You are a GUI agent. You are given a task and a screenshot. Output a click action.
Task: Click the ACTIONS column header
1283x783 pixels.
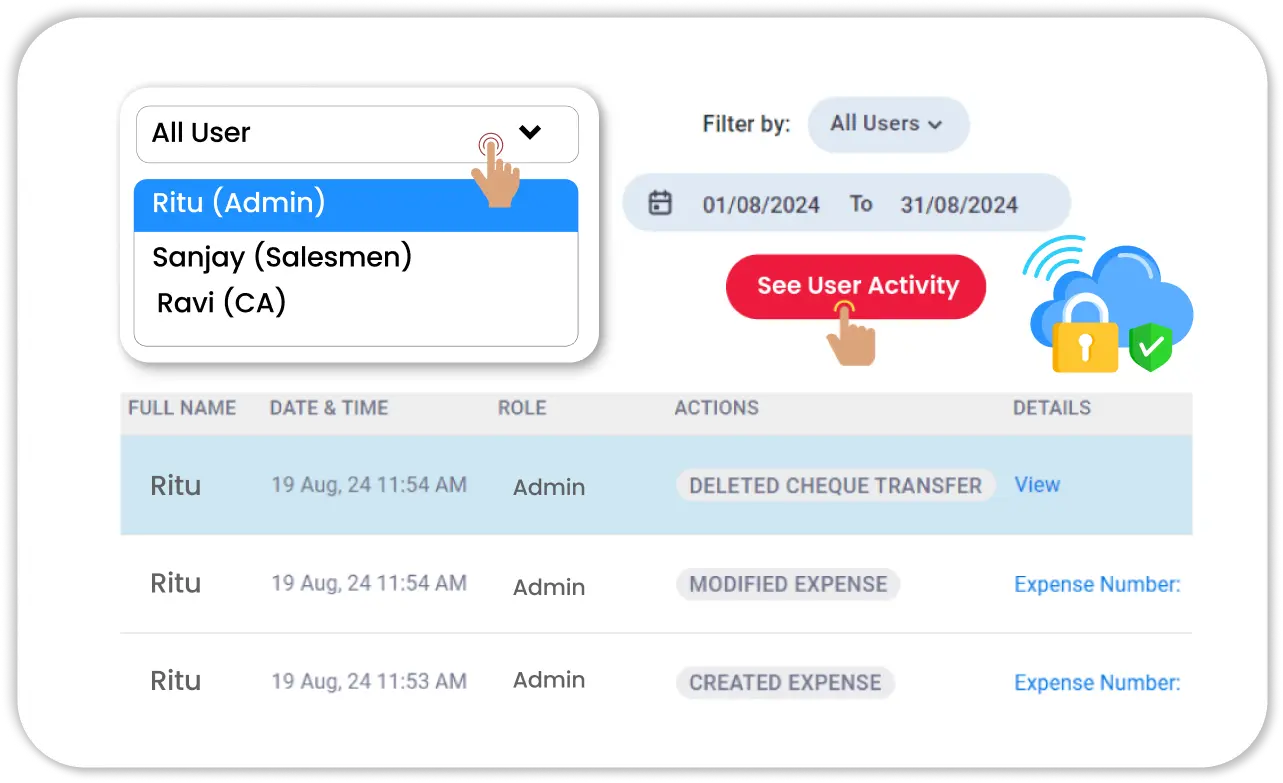click(716, 408)
